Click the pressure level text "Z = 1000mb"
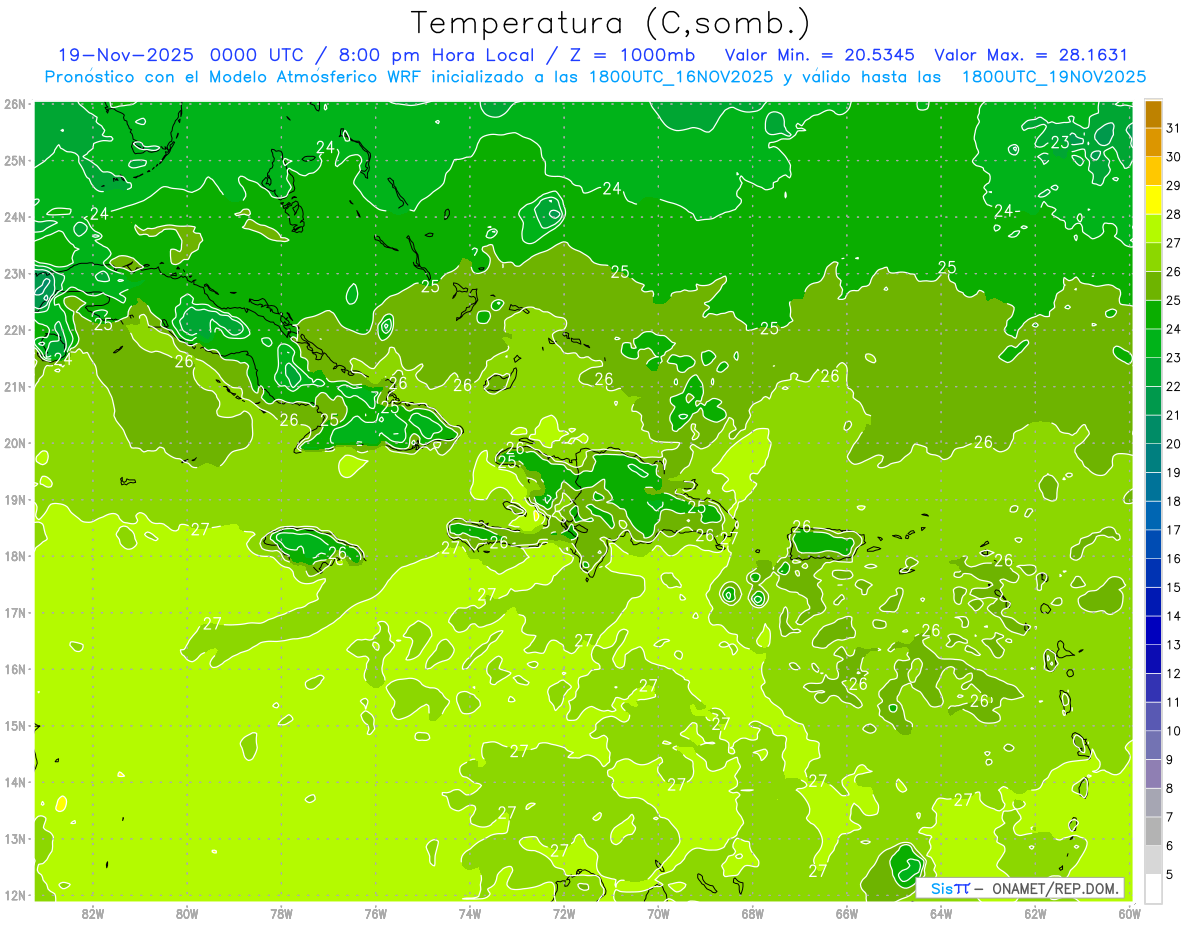 coord(630,55)
